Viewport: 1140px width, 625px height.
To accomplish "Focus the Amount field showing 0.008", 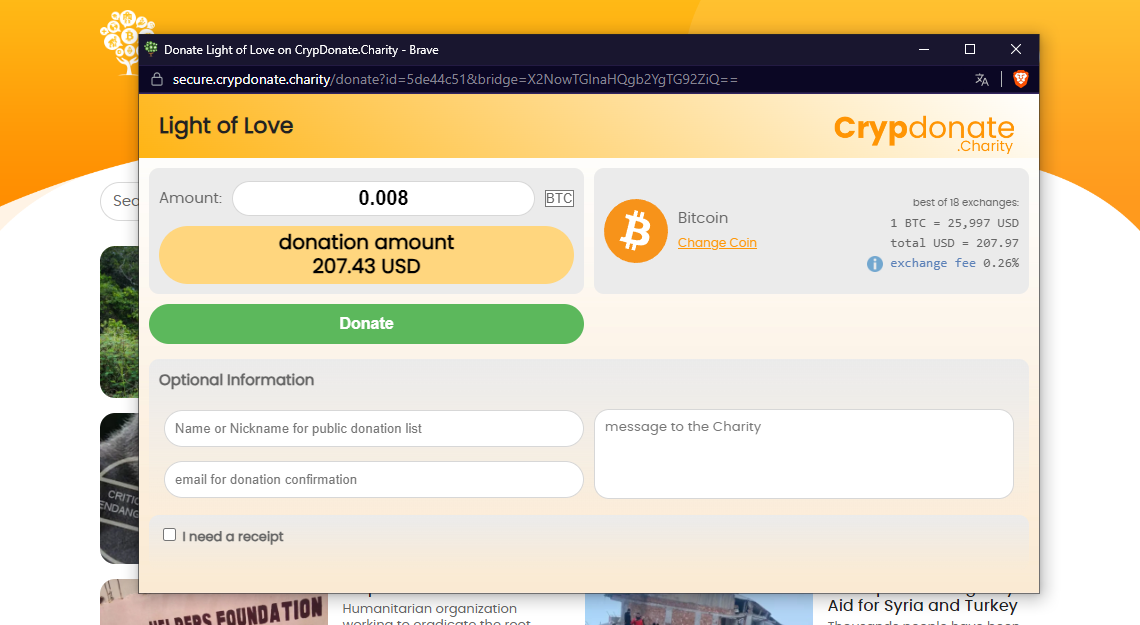I will (383, 198).
